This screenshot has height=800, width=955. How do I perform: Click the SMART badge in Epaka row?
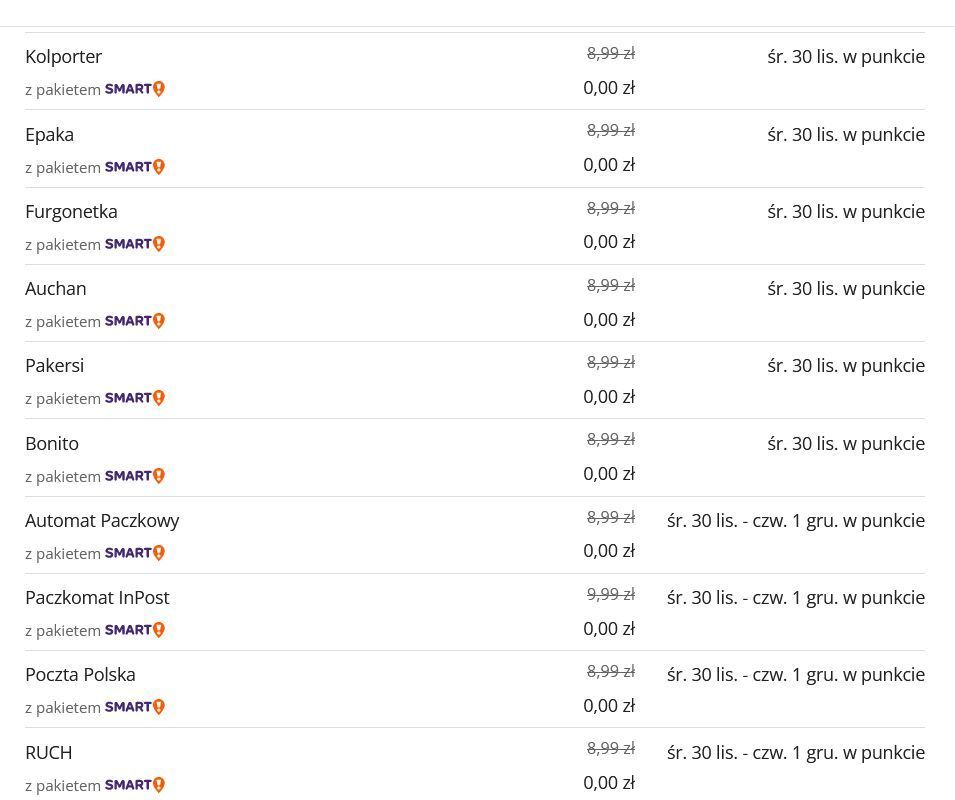[135, 167]
